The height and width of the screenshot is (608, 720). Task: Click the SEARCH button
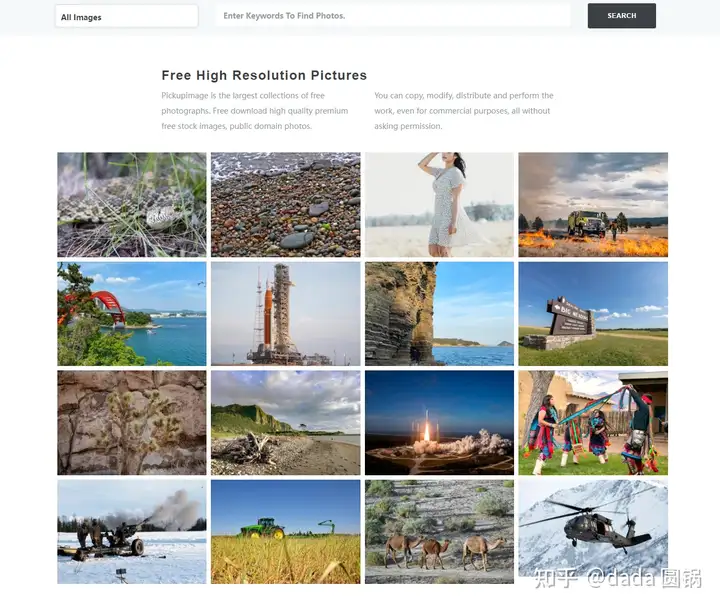pos(622,16)
